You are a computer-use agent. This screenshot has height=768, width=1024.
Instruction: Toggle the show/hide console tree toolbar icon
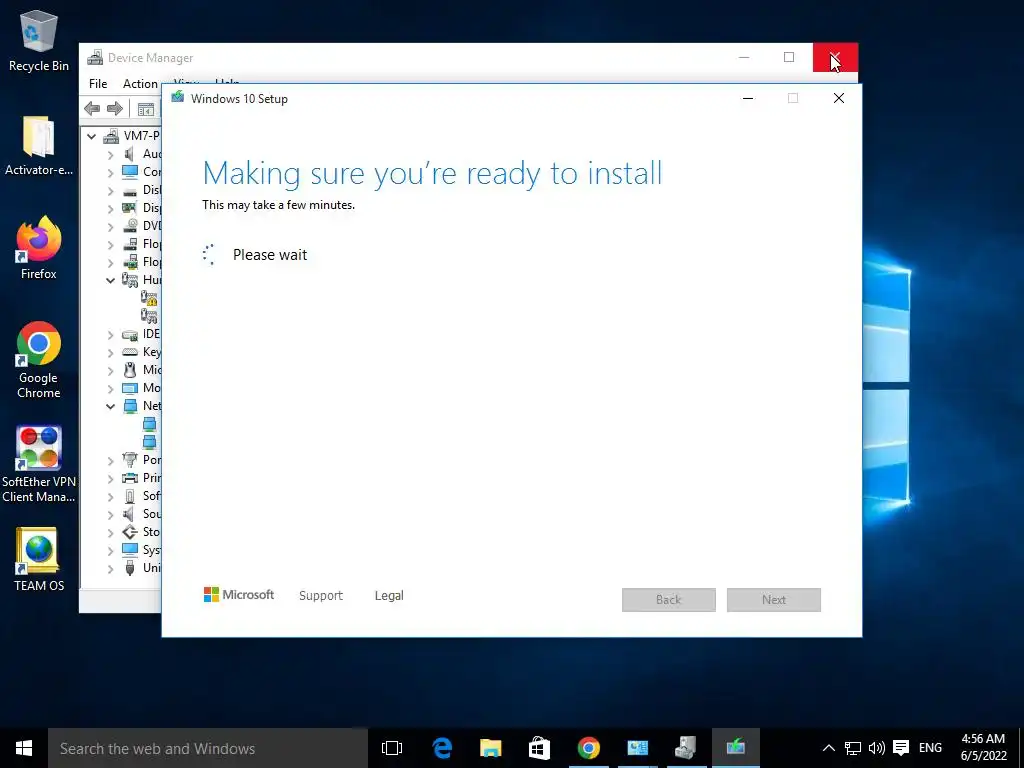(x=146, y=109)
